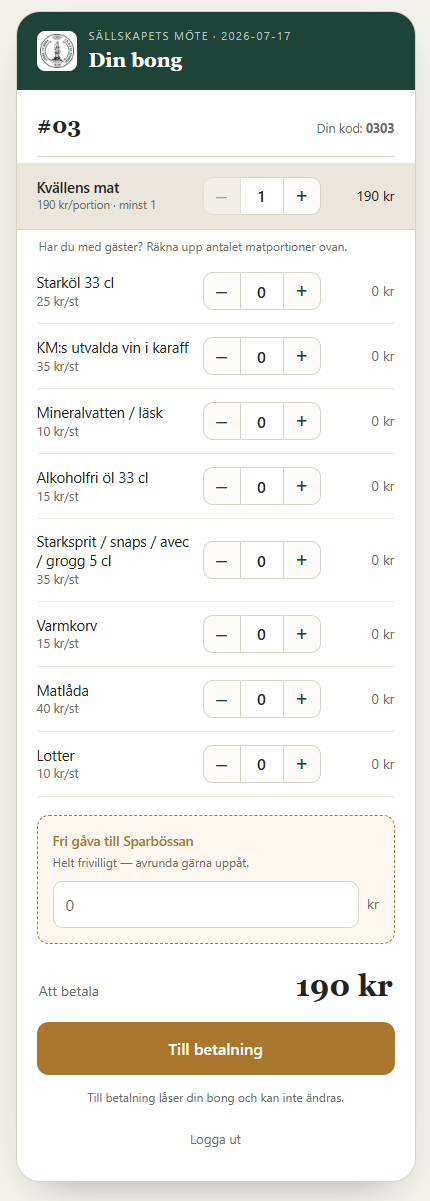The height and width of the screenshot is (1201, 430).
Task: Add one Matlåda
Action: [x=301, y=699]
